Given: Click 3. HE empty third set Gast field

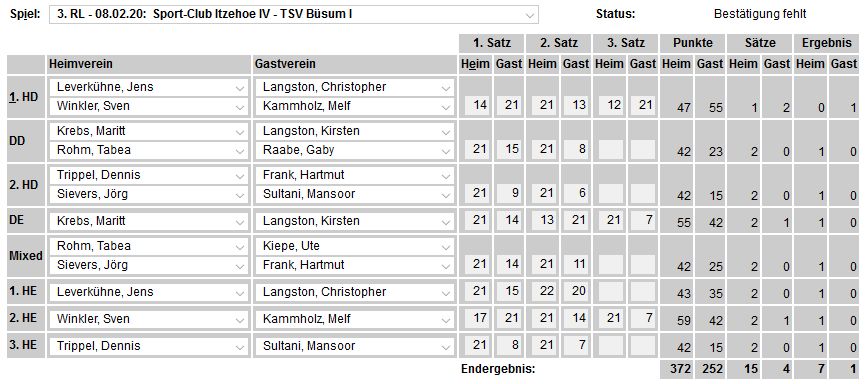Looking at the screenshot, I should [643, 345].
